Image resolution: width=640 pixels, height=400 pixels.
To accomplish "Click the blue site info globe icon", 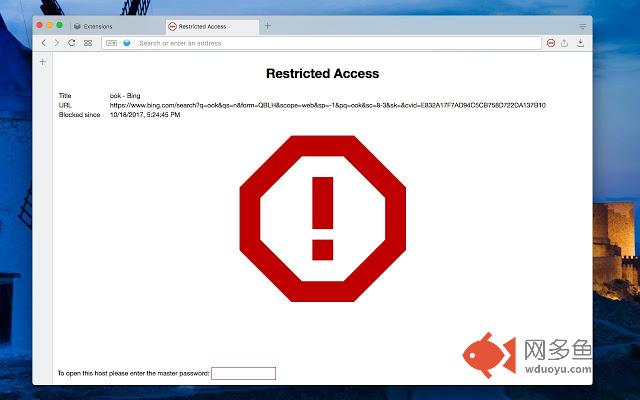I will [x=127, y=43].
